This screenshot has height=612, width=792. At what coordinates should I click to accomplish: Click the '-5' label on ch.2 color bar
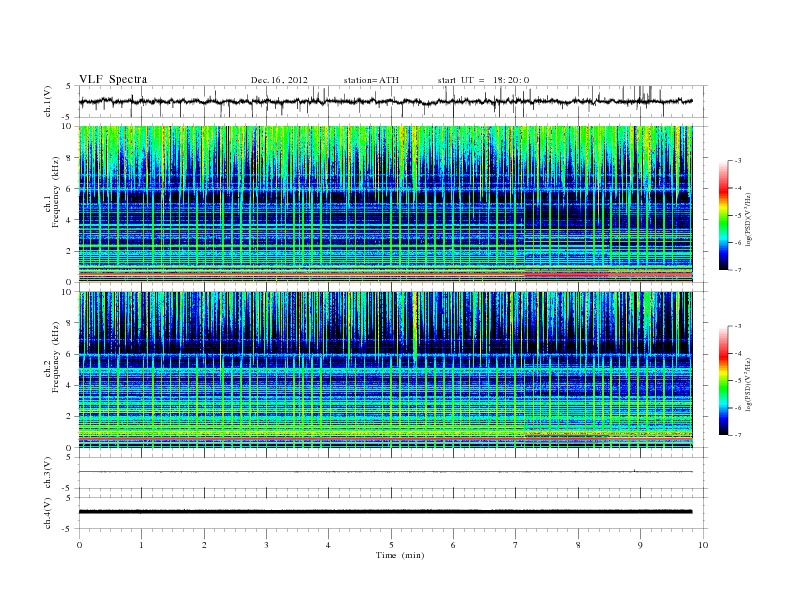tap(737, 381)
